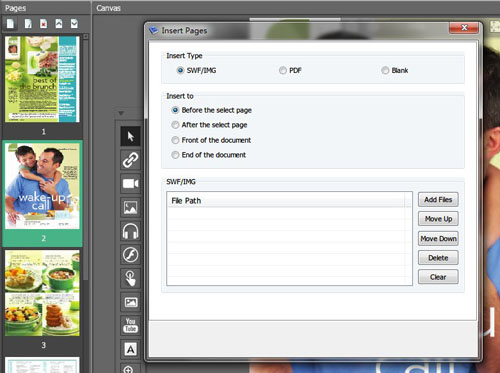Select the add image tool
The height and width of the screenshot is (373, 500).
click(130, 207)
